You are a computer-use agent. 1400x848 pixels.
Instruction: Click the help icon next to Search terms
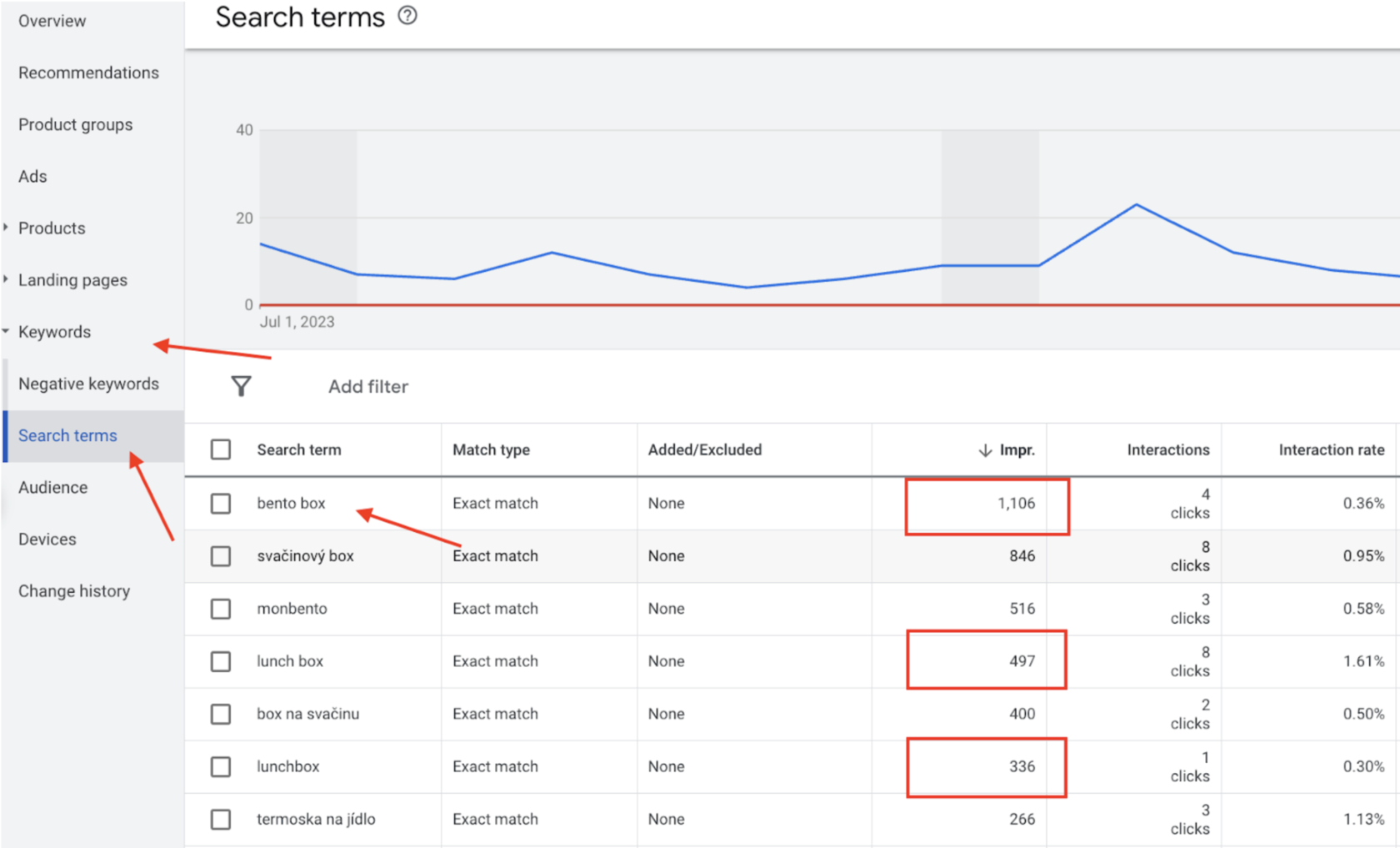[407, 16]
